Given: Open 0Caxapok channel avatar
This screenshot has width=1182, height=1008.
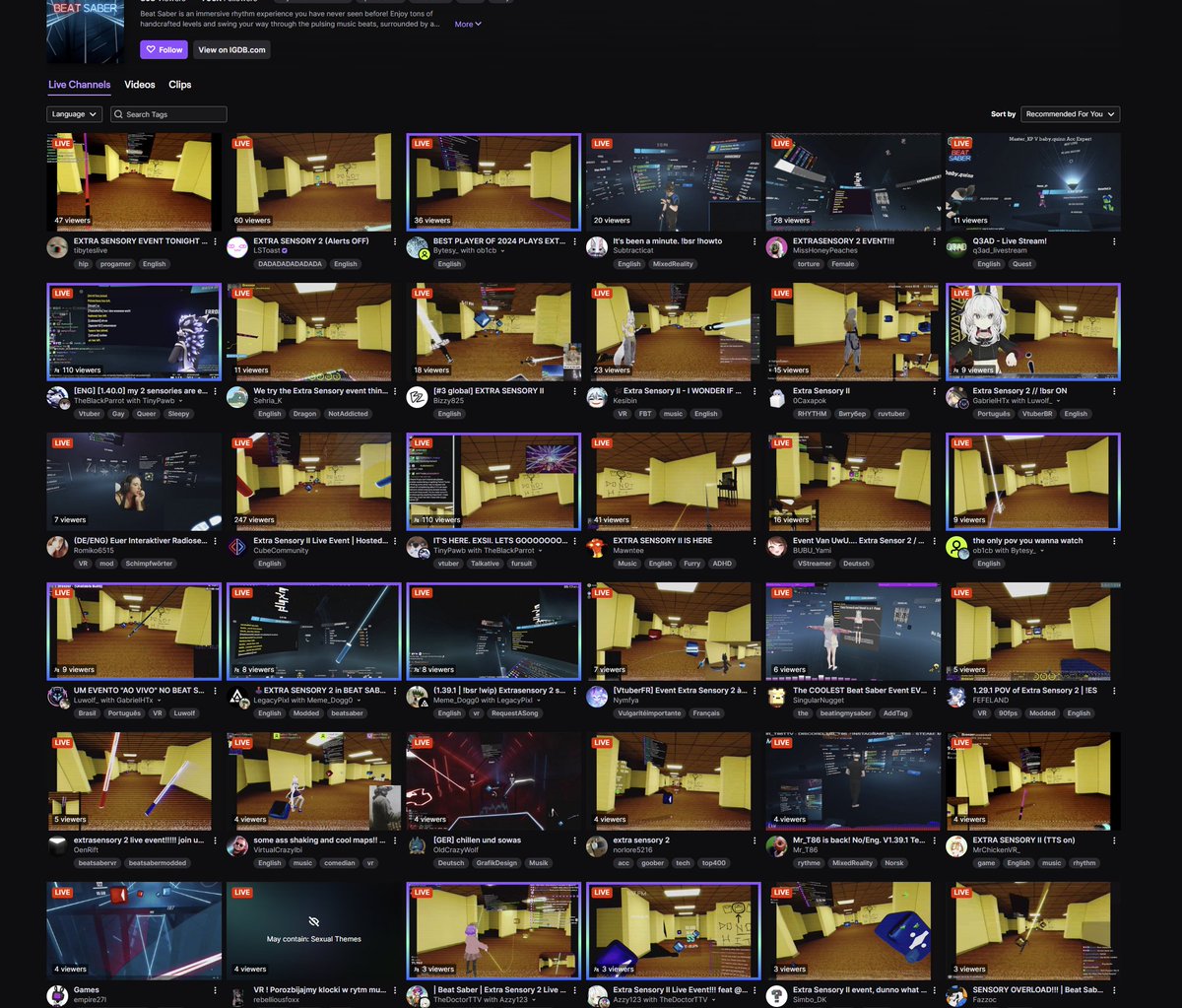Looking at the screenshot, I should (776, 397).
